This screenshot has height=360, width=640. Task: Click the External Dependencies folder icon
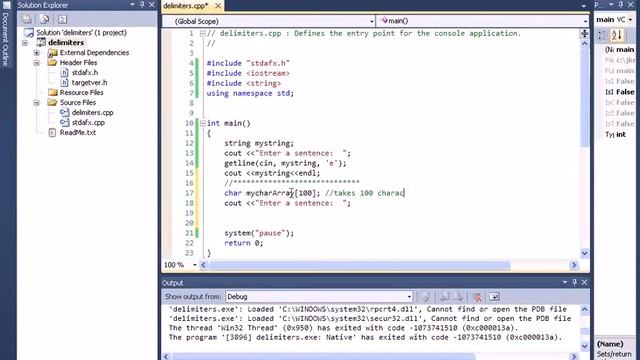click(x=52, y=53)
